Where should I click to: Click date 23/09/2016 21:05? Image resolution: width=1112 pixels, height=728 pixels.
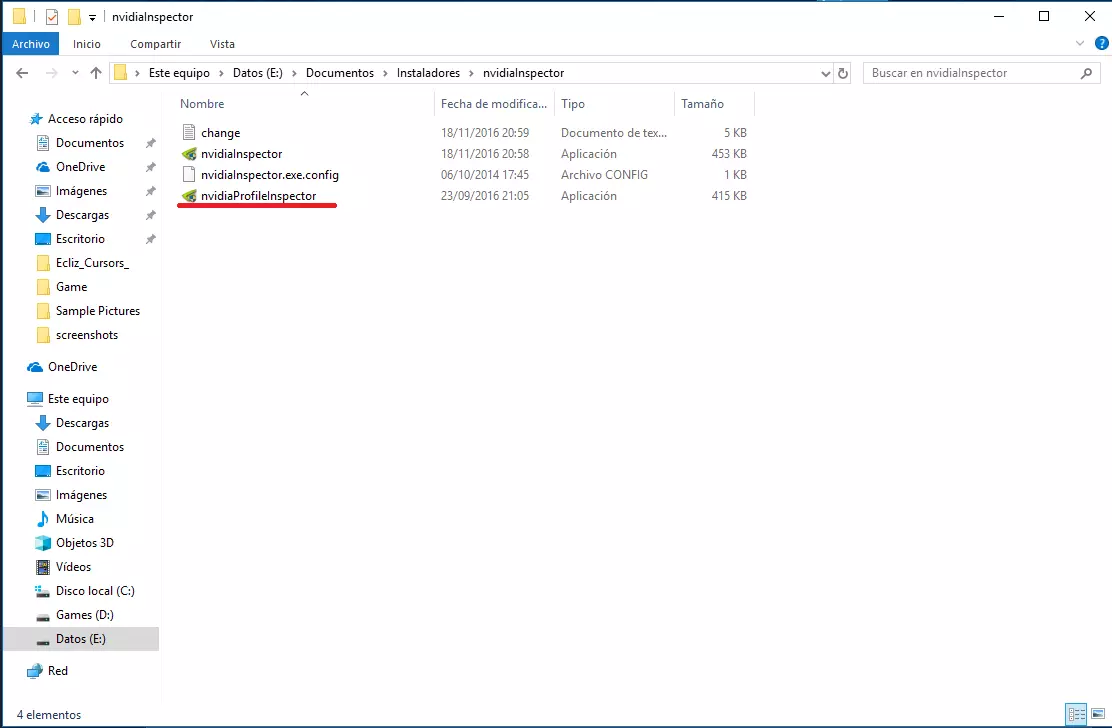coord(485,196)
